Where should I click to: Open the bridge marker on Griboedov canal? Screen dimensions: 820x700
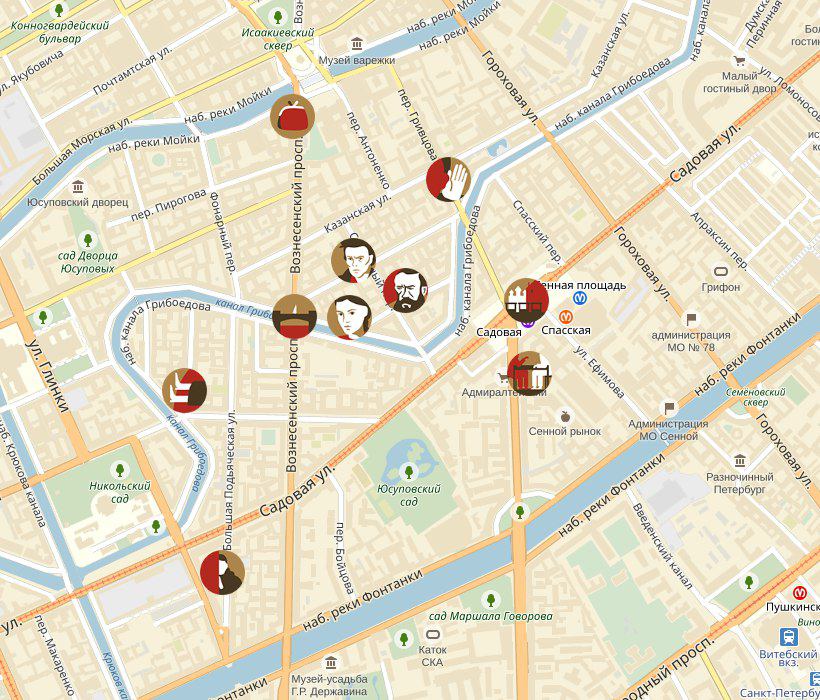tap(294, 316)
